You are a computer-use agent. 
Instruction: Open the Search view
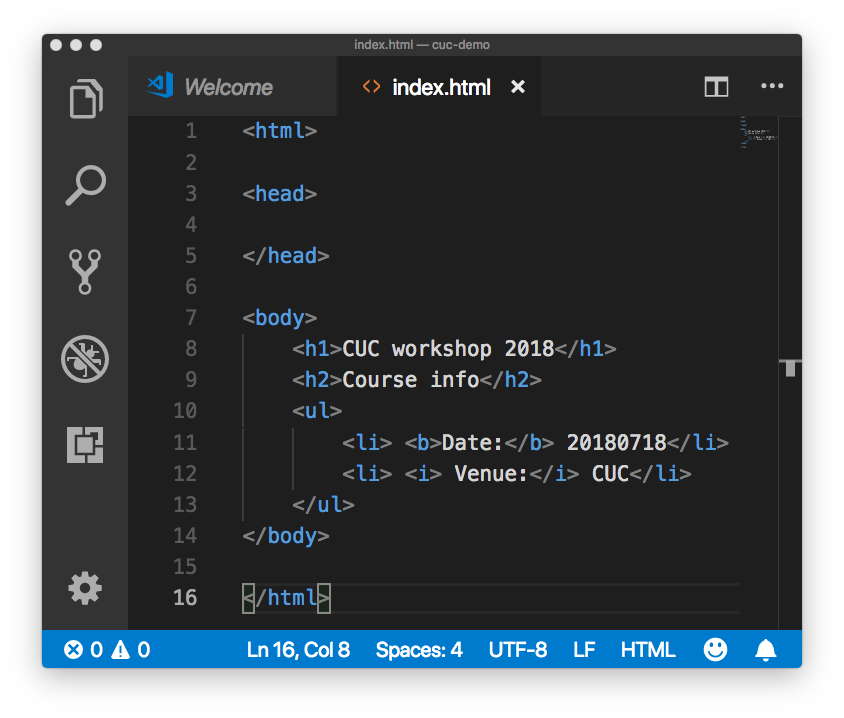pos(86,185)
